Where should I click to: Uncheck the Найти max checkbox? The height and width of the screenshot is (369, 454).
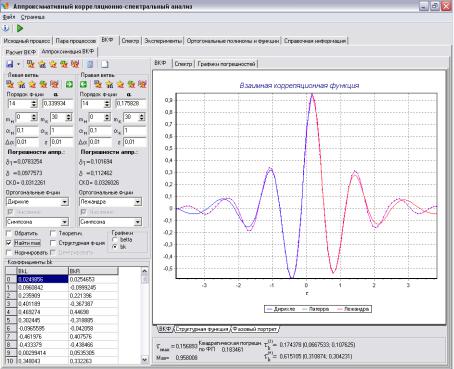9,243
